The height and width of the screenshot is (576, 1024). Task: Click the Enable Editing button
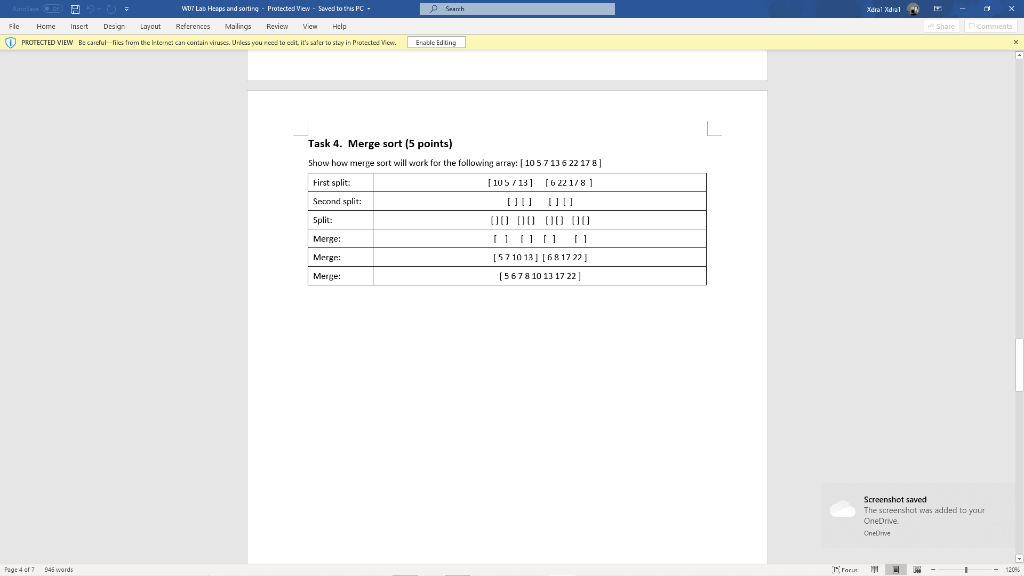tap(437, 42)
